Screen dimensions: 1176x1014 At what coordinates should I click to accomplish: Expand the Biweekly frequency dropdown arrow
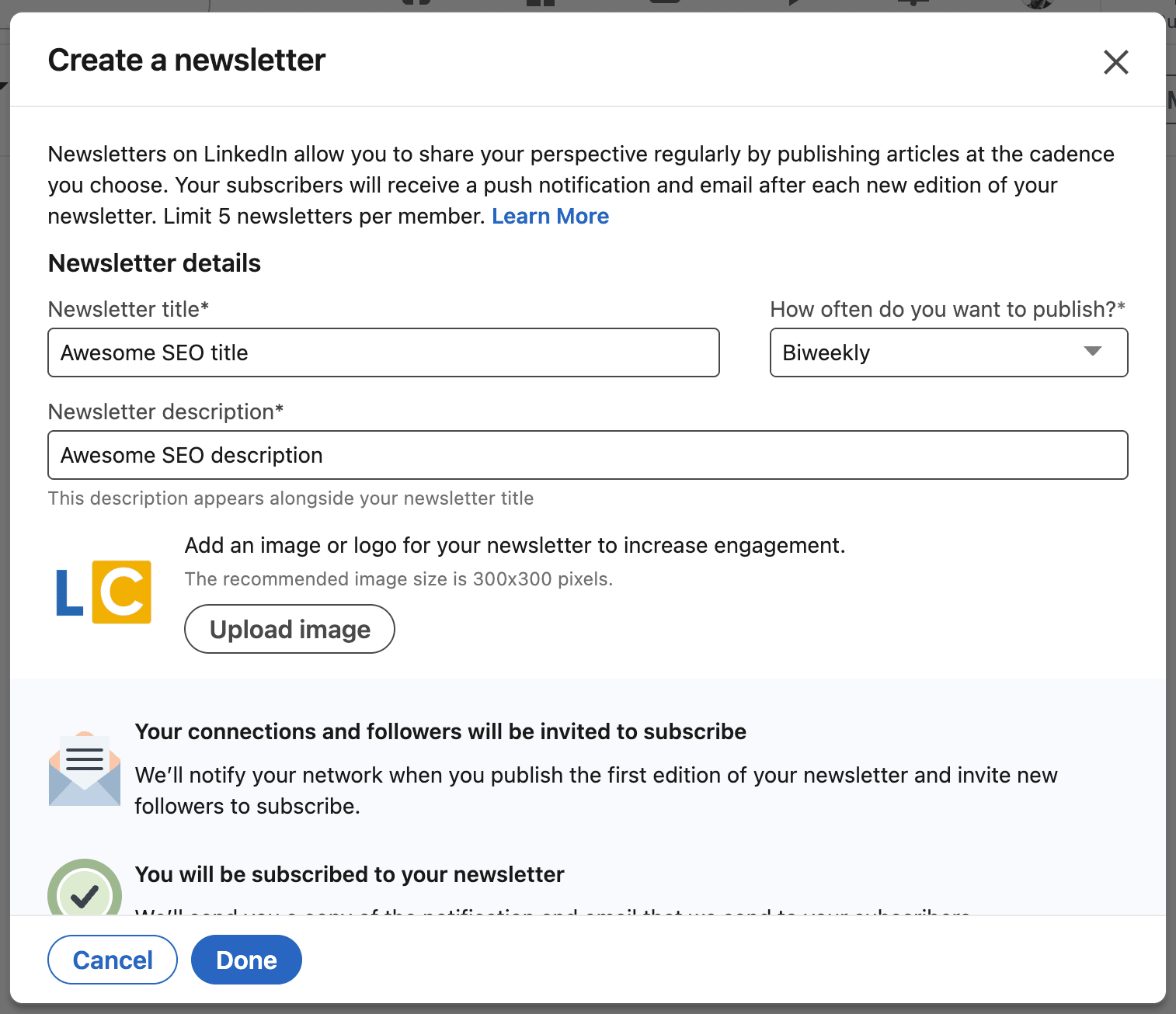1092,352
